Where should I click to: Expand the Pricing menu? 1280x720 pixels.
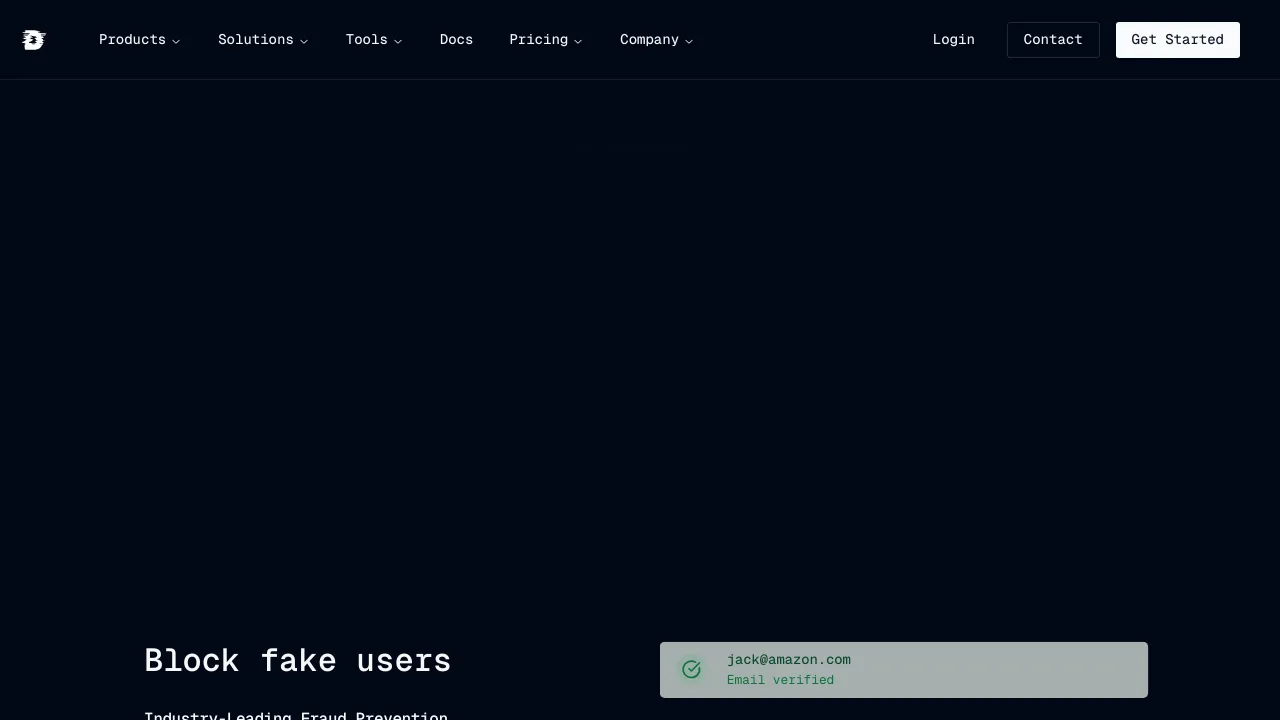click(x=546, y=40)
